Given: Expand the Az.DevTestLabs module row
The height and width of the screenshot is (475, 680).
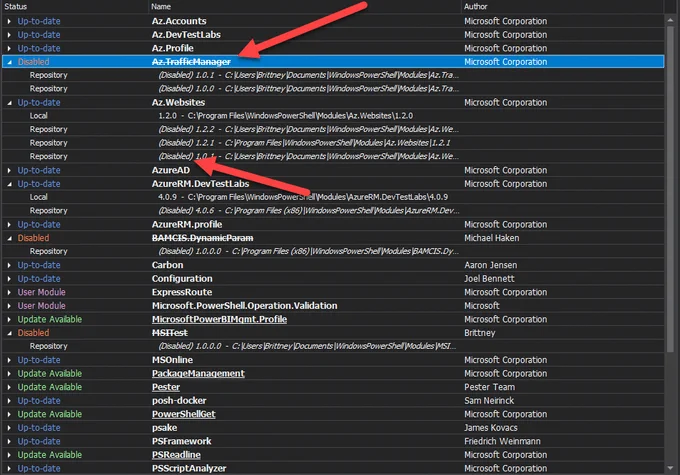Looking at the screenshot, I should click(x=9, y=35).
